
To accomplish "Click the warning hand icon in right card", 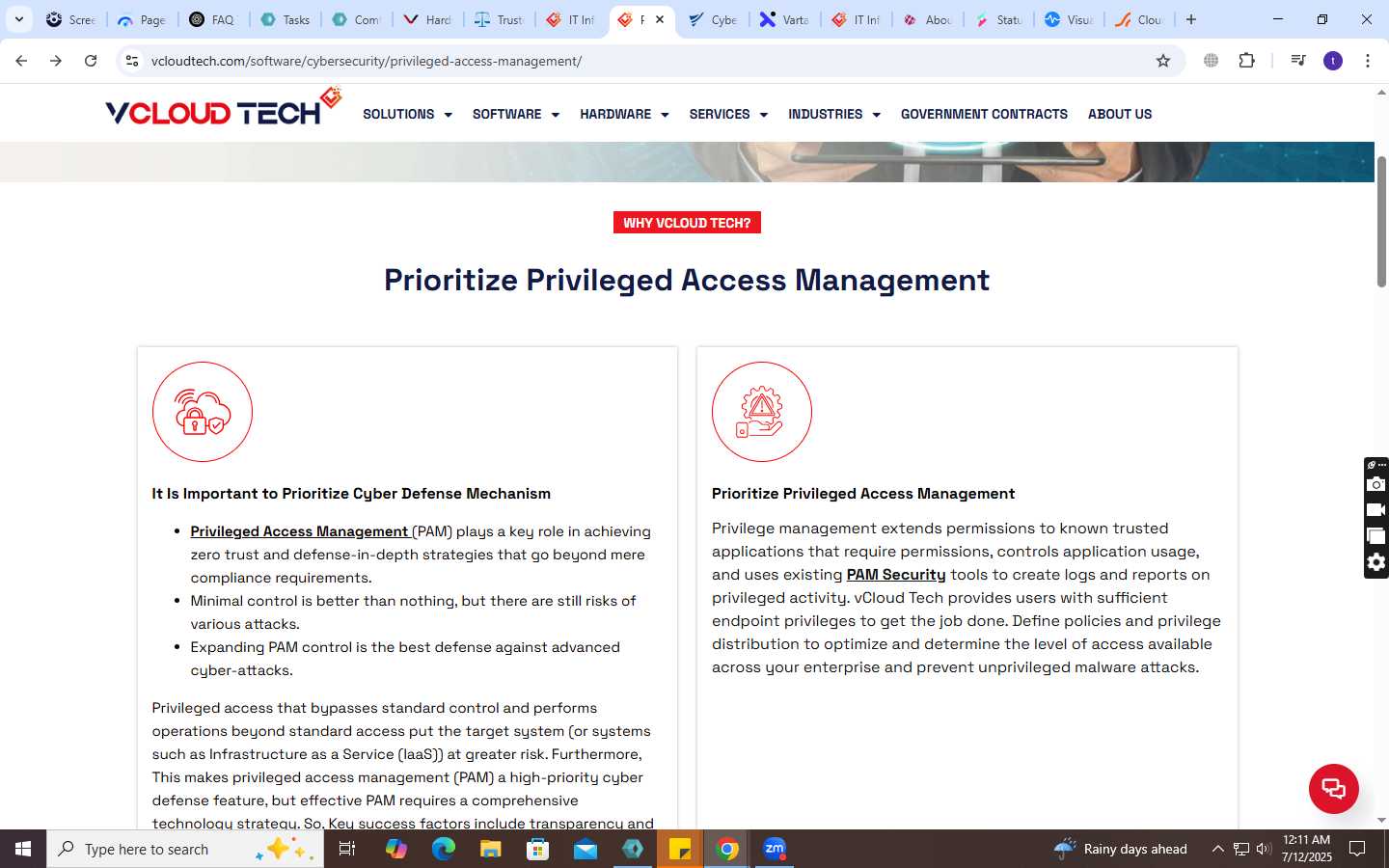I will point(762,412).
